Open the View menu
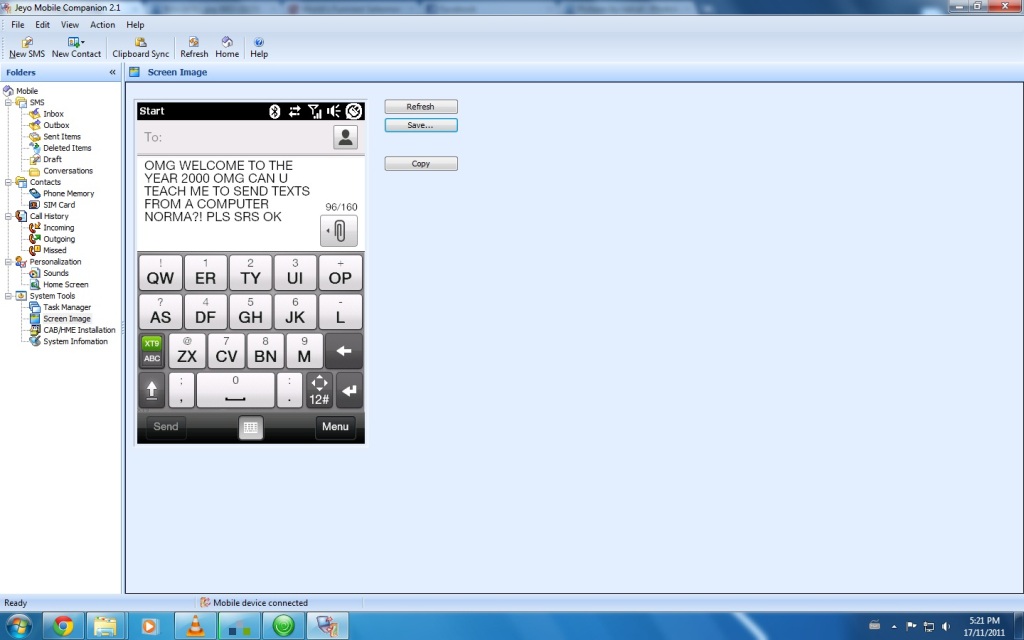The height and width of the screenshot is (640, 1024). point(70,25)
